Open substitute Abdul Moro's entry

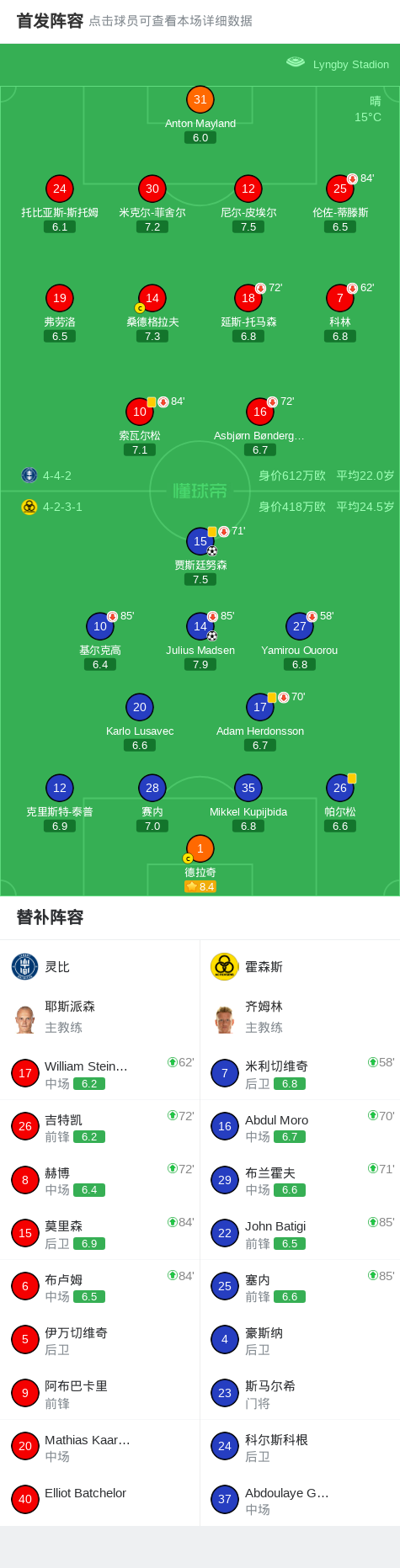coord(300,1126)
